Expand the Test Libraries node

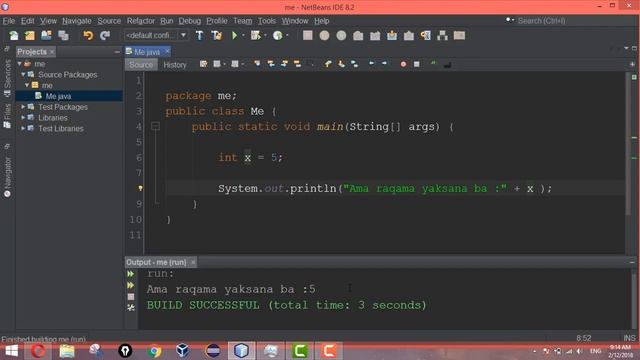coord(23,128)
